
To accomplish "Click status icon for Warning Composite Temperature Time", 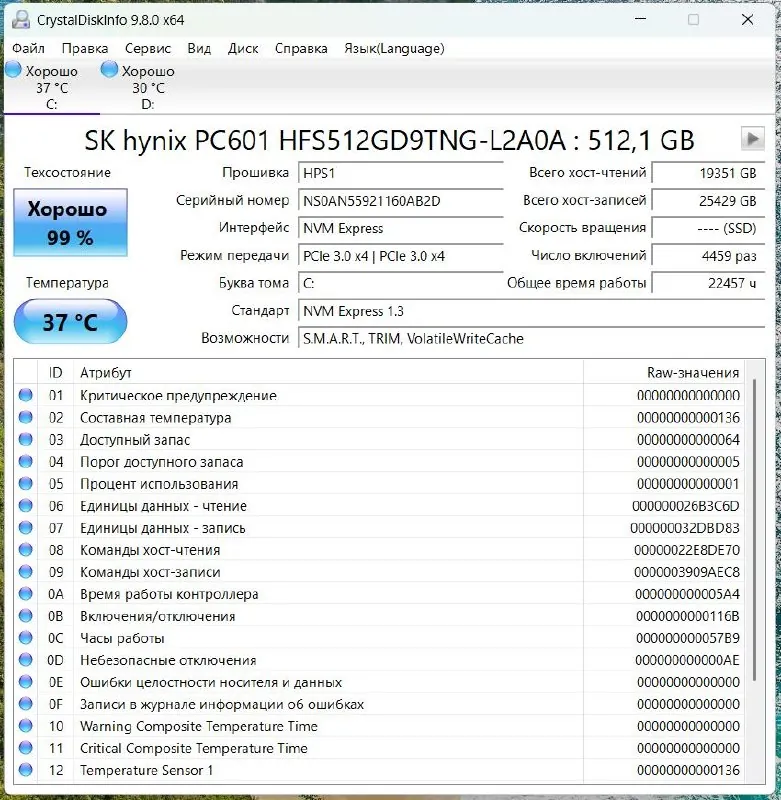I will click(26, 726).
